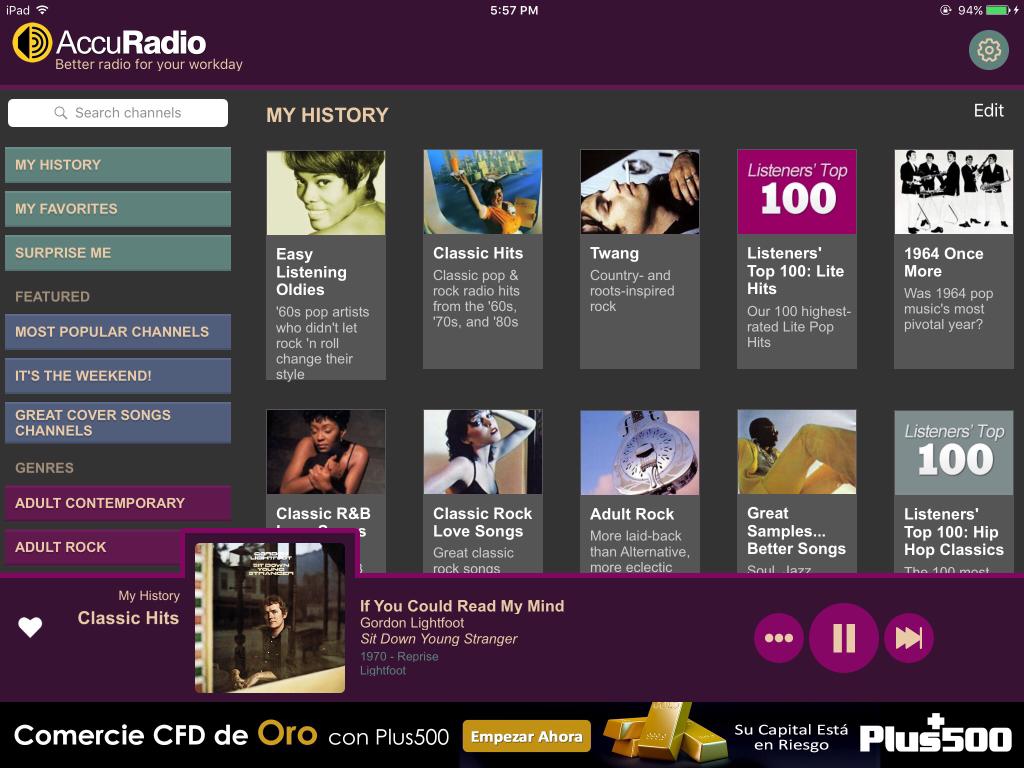Open the Plus500 logo in the ad
Viewport: 1024px width, 768px height.
(935, 735)
